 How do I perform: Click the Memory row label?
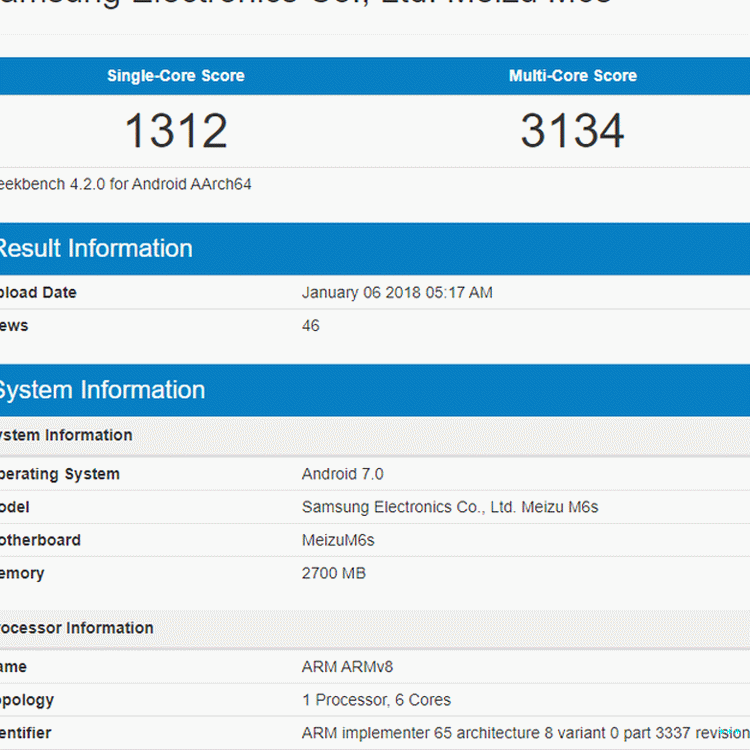22,573
